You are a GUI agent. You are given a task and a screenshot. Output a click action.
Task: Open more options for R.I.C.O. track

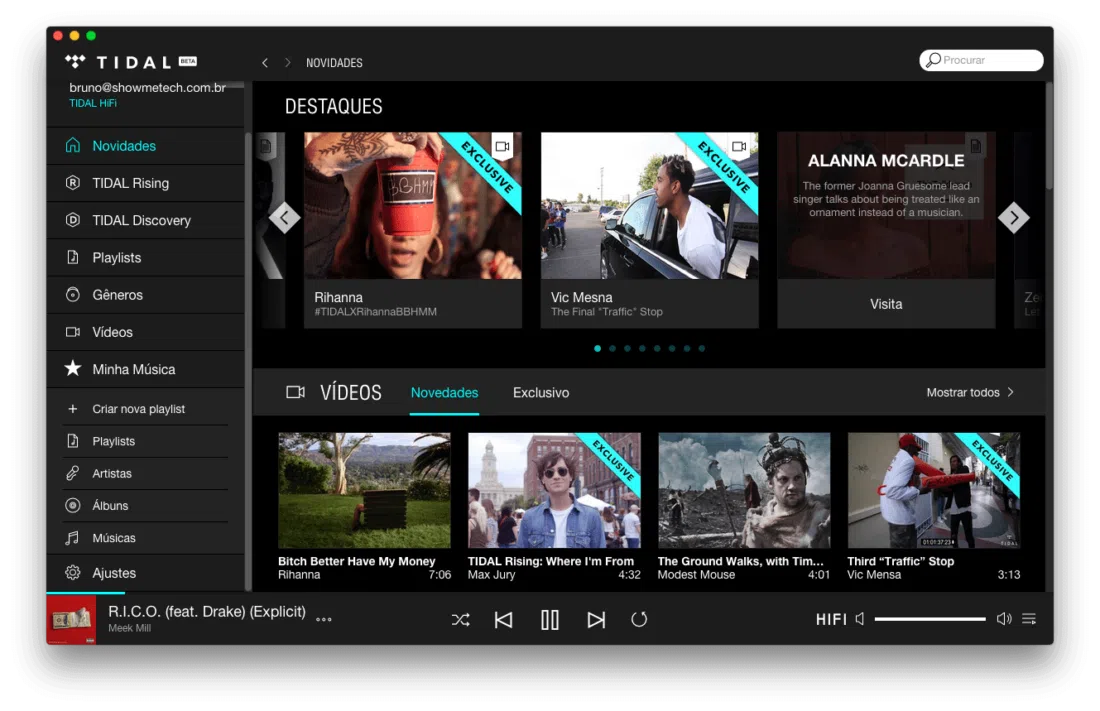pos(323,619)
